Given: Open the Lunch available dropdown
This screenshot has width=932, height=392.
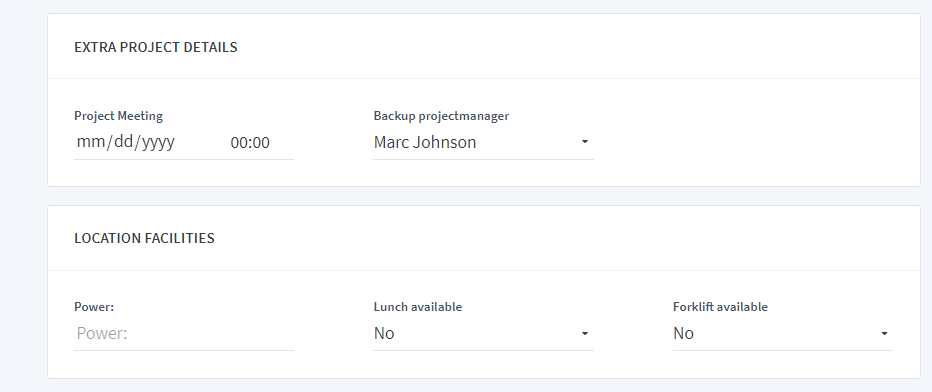Looking at the screenshot, I should click(483, 334).
